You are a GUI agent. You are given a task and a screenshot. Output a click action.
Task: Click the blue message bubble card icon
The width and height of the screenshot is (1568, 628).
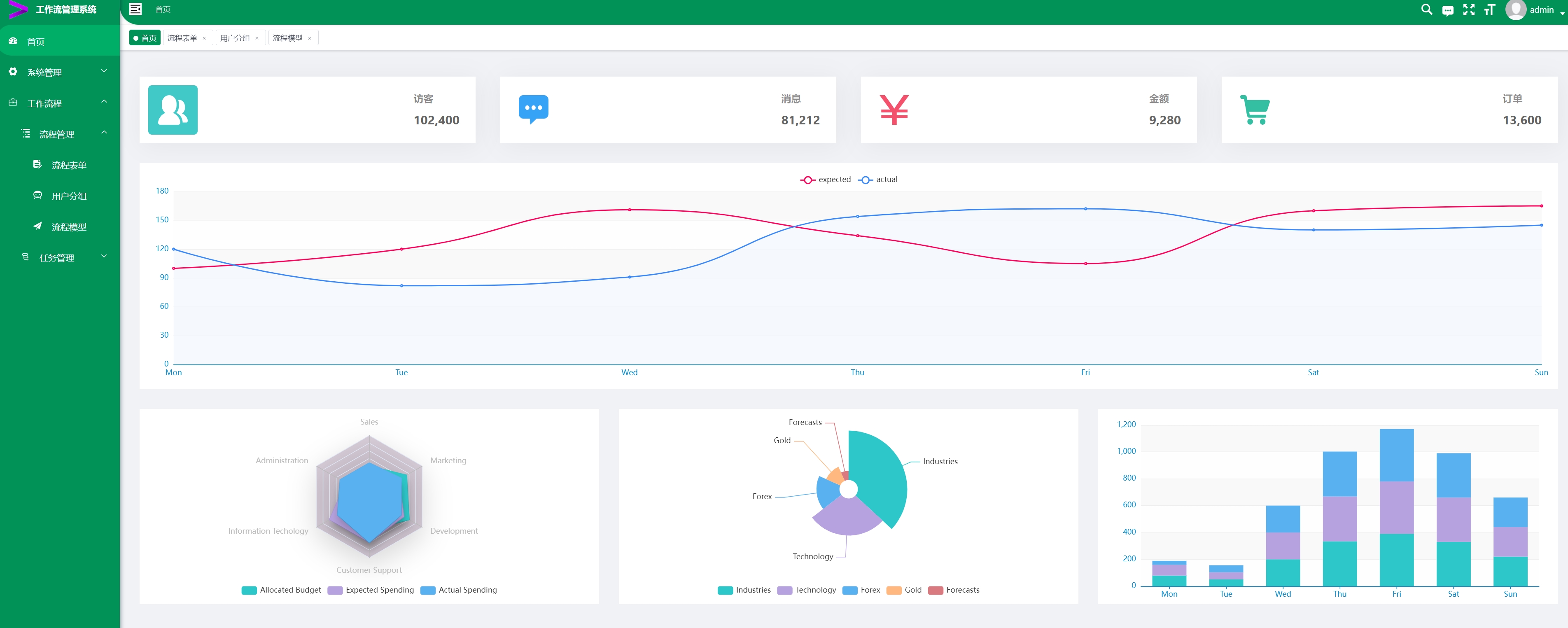click(x=533, y=110)
